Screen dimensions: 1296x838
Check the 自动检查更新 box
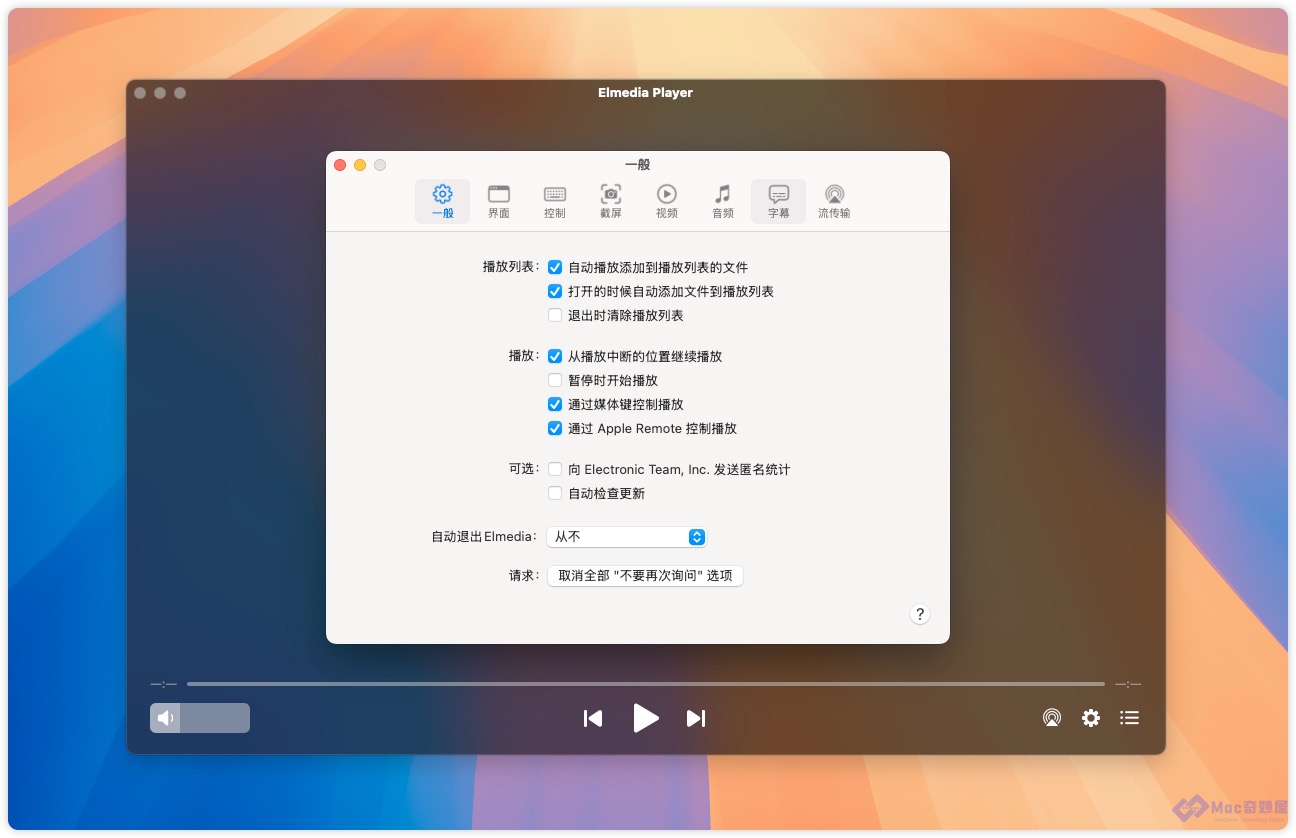(x=555, y=493)
